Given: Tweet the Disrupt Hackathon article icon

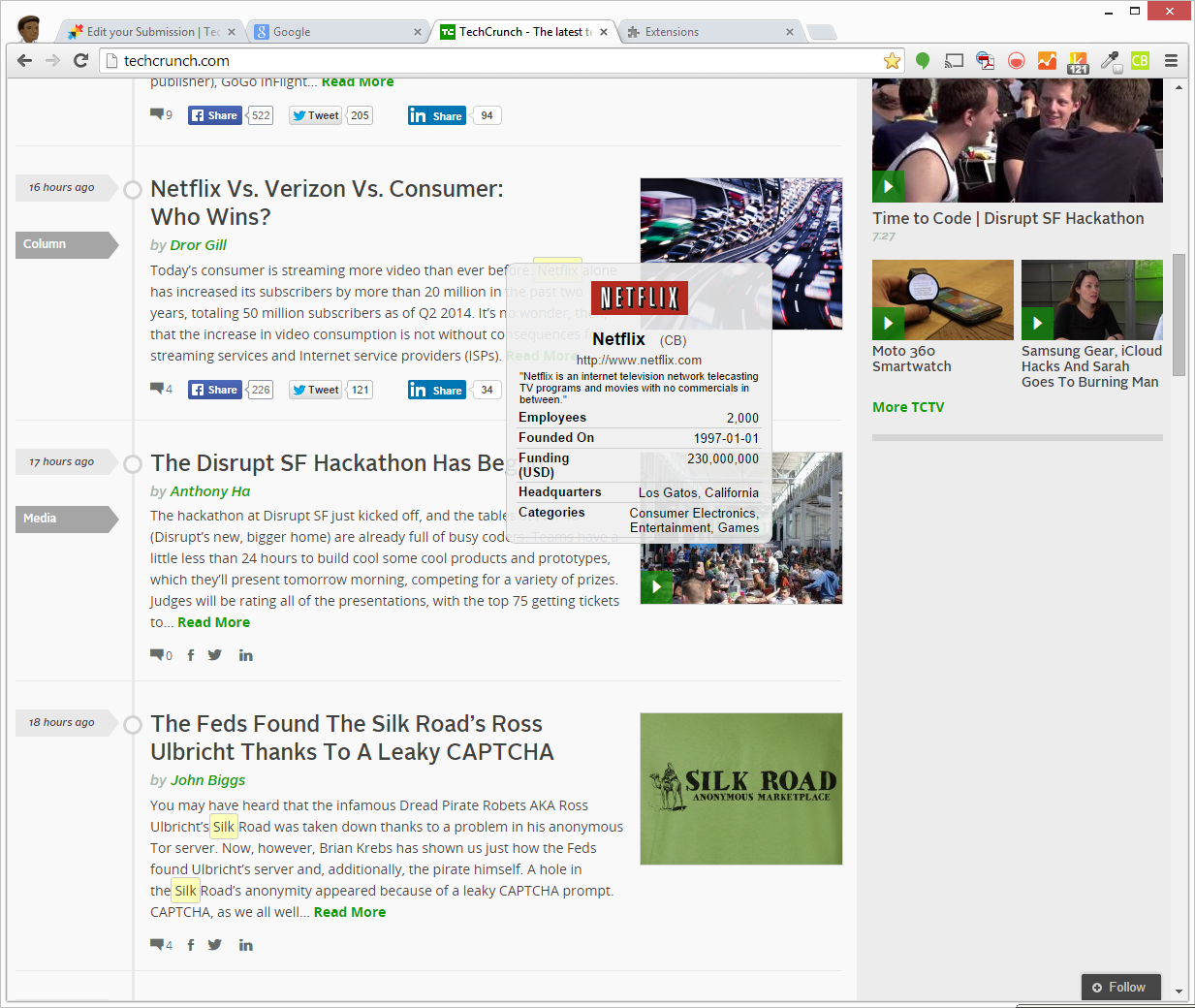Looking at the screenshot, I should 215,655.
